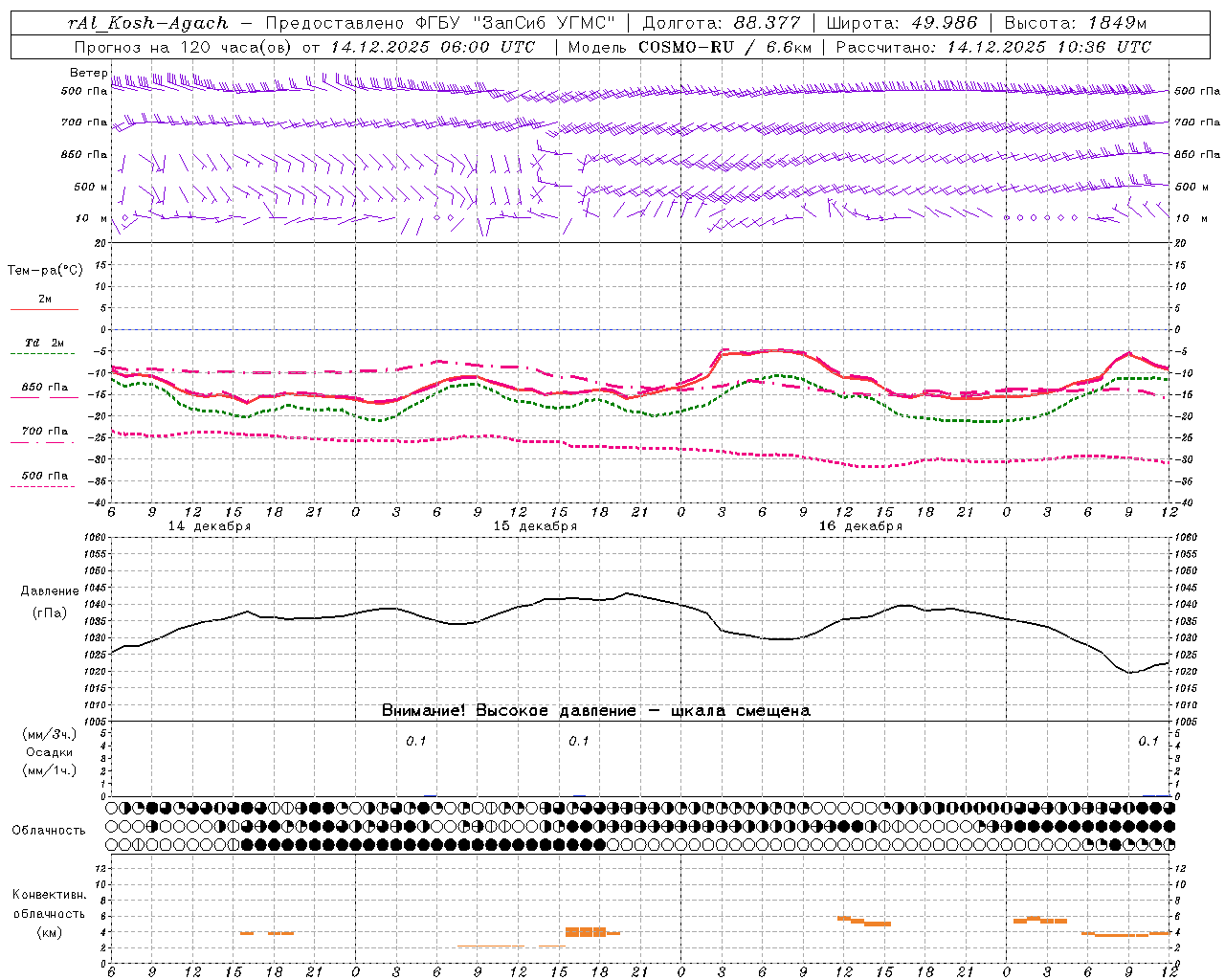Screen dimensions: 1225x980
Task: Click the (мм/3ч.) precipitation unit label
Action: 50,734
